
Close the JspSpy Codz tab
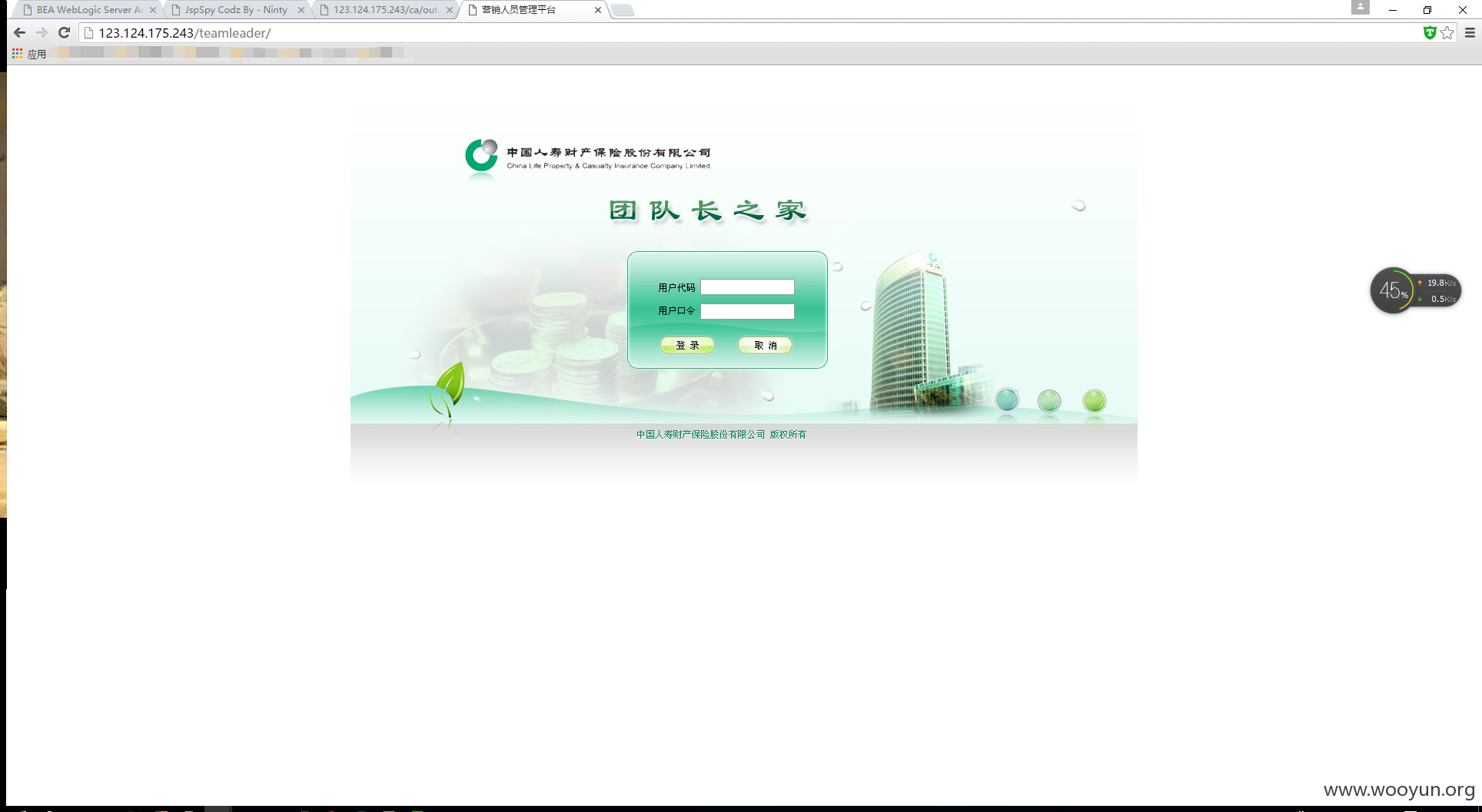coord(301,10)
